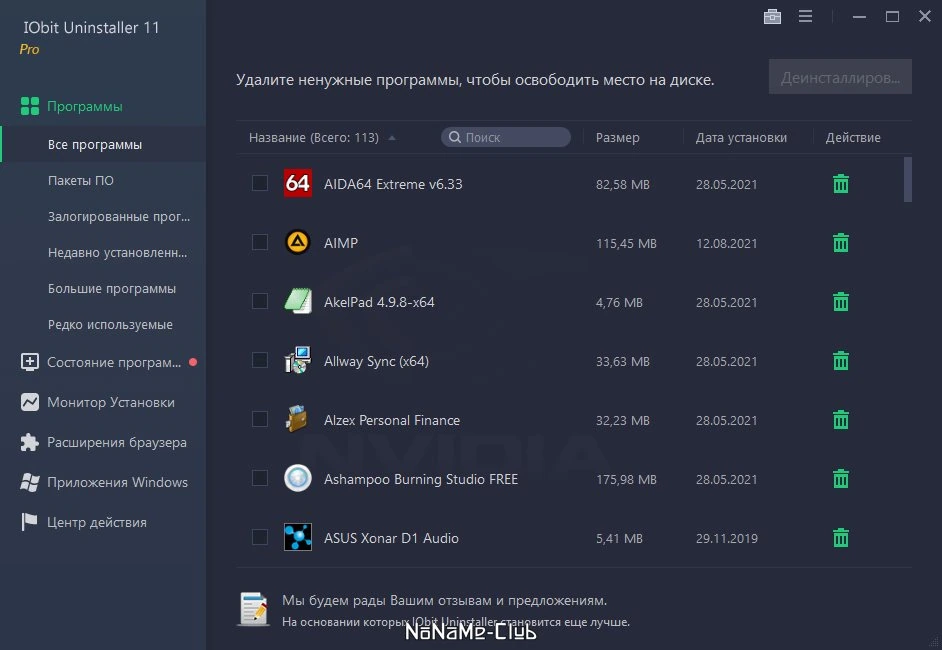Viewport: 942px width, 650px height.
Task: Uninstall AIDA64 Extreme via trash icon
Action: (x=840, y=184)
